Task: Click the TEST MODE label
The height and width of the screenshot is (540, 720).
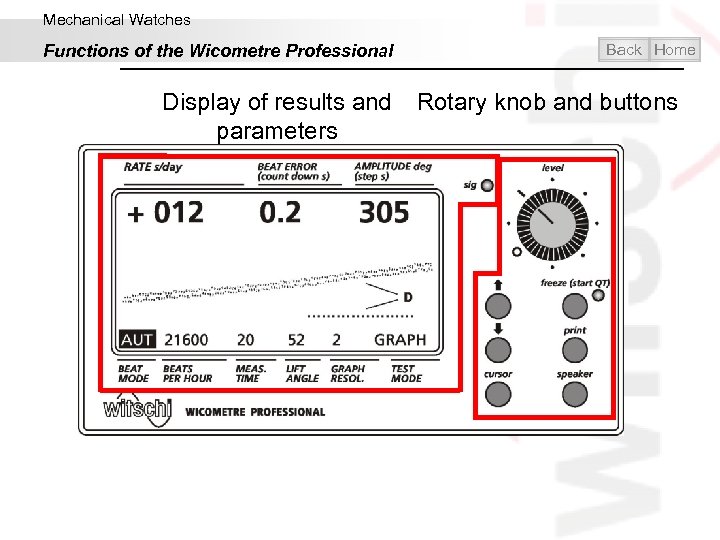Action: click(x=406, y=374)
